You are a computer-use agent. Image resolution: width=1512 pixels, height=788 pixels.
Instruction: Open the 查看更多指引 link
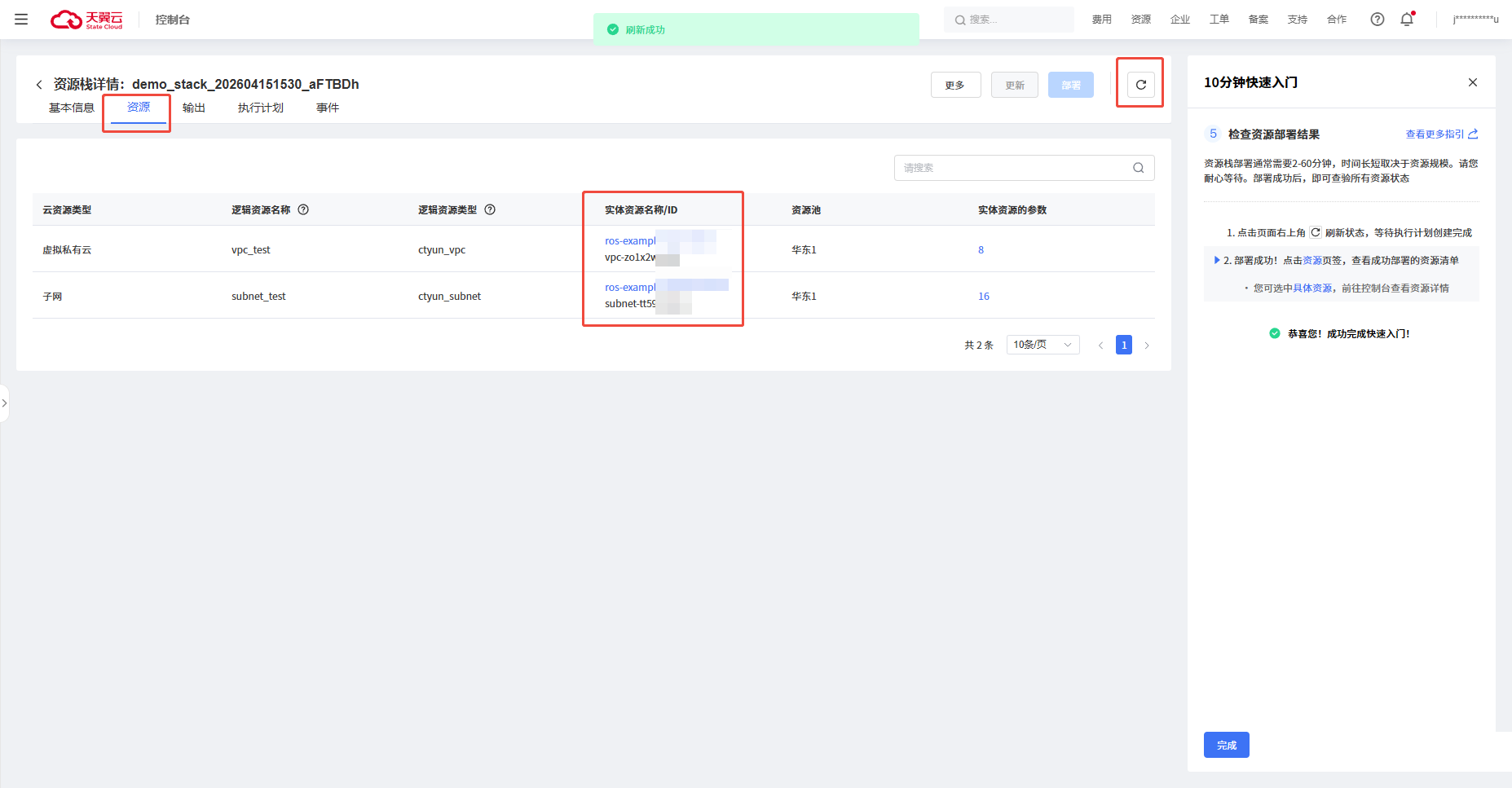[x=1440, y=134]
